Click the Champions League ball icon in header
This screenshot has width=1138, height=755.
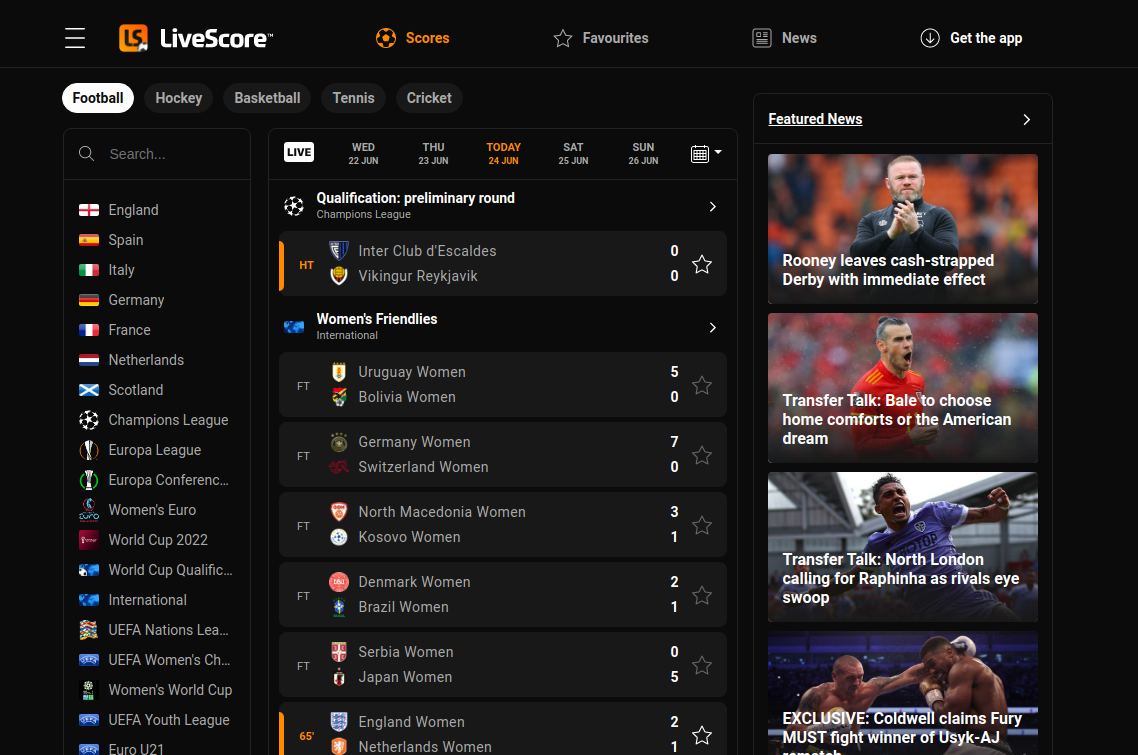coord(294,206)
